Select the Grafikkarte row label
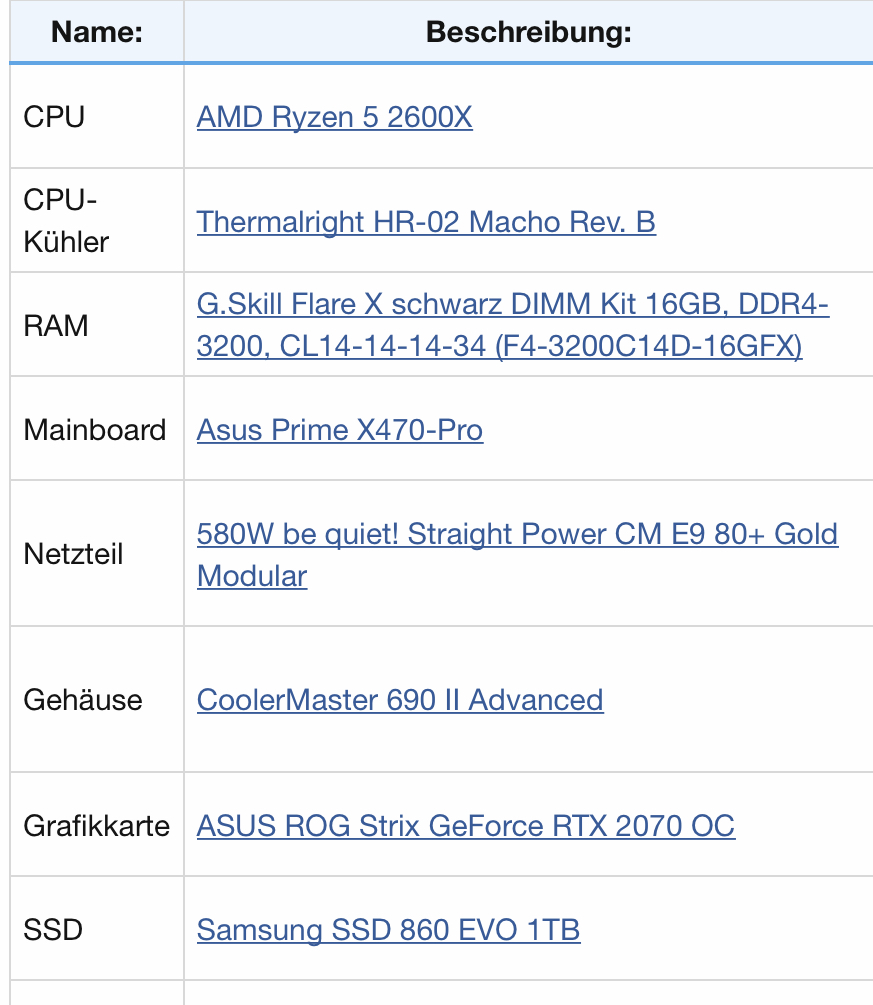Viewport: 873px width, 1005px height. [97, 825]
